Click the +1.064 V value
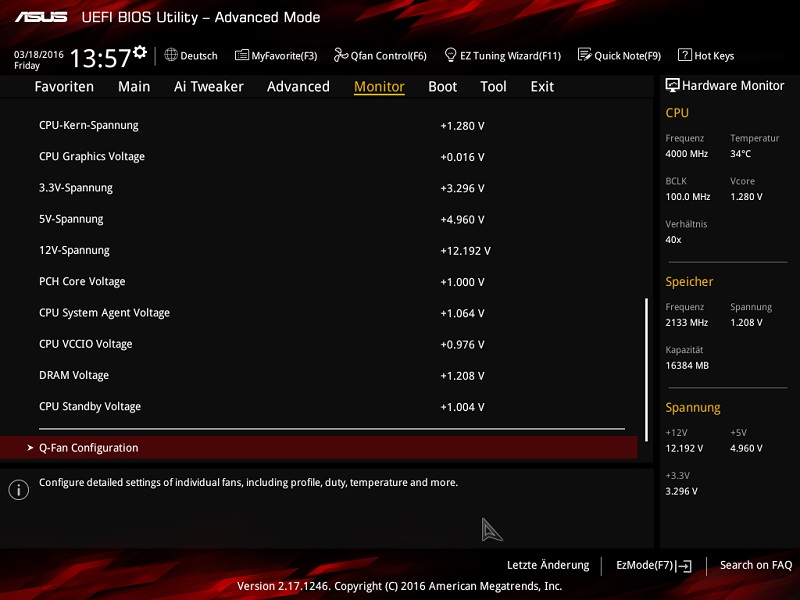Viewport: 800px width, 600px height. tap(462, 313)
